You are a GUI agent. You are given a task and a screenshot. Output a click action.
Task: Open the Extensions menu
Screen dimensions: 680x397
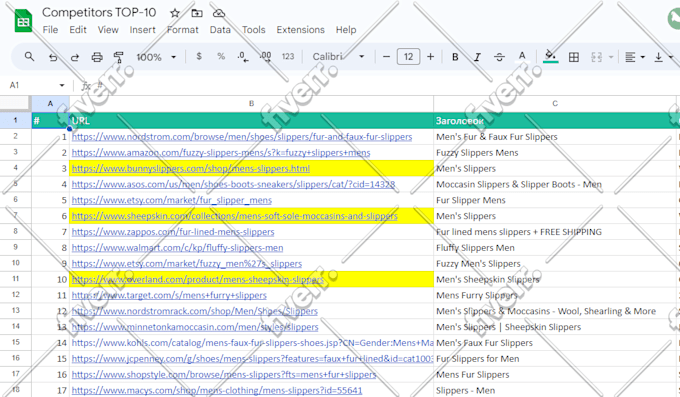click(301, 30)
